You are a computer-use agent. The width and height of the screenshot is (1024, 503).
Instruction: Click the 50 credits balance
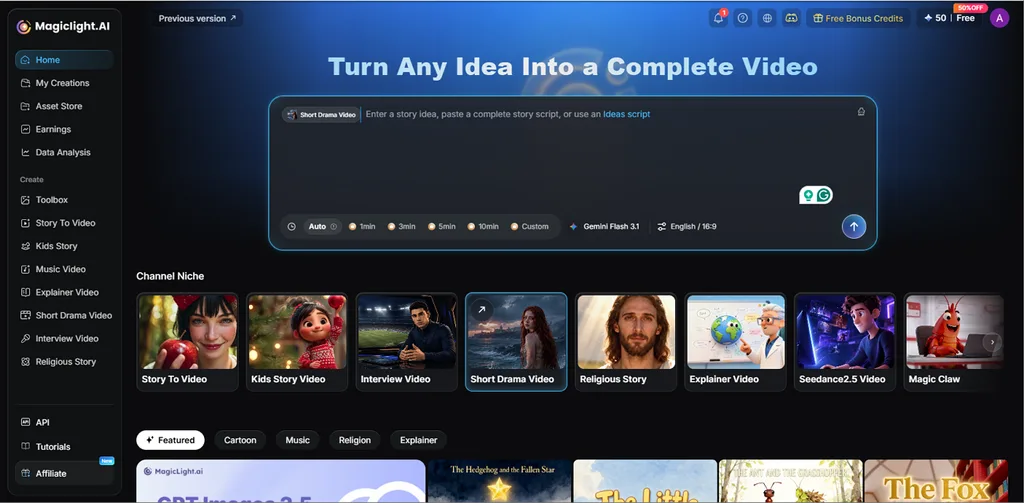point(935,18)
